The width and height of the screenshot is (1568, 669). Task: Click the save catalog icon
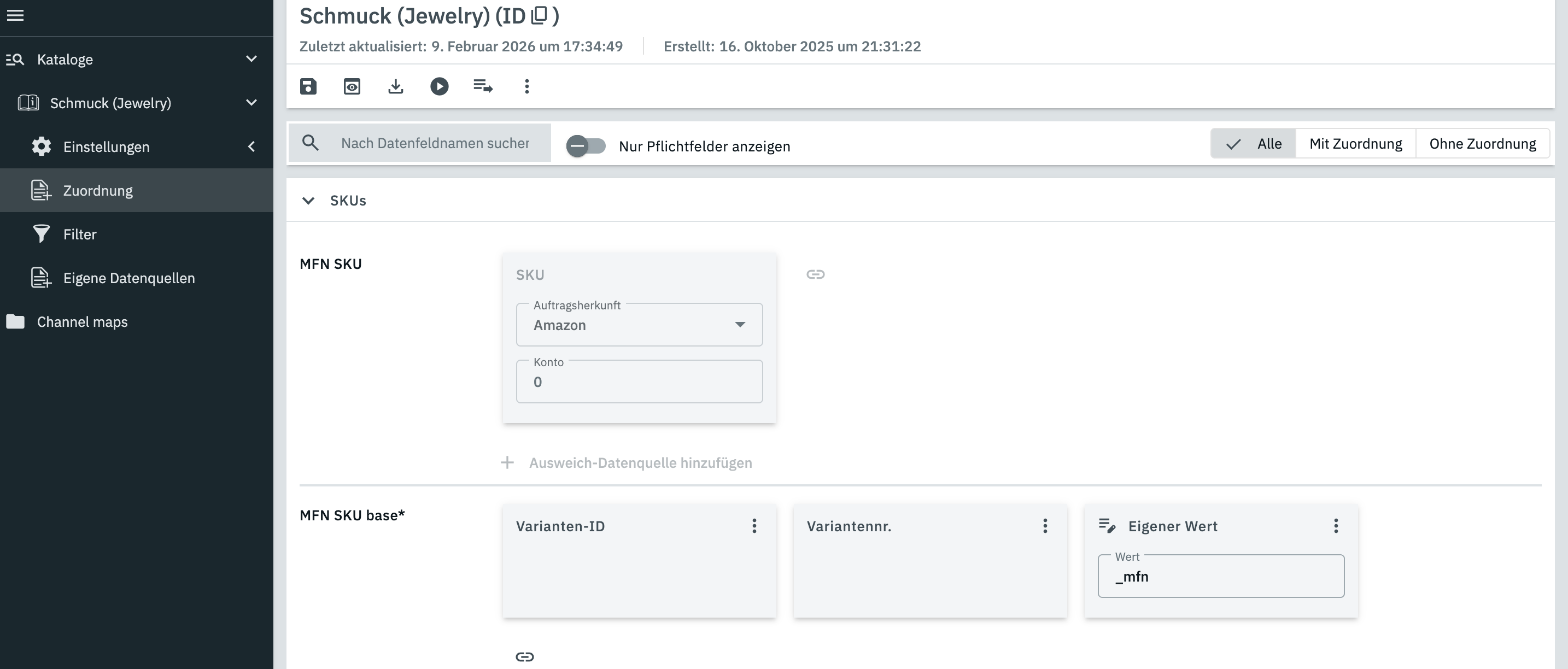(308, 86)
